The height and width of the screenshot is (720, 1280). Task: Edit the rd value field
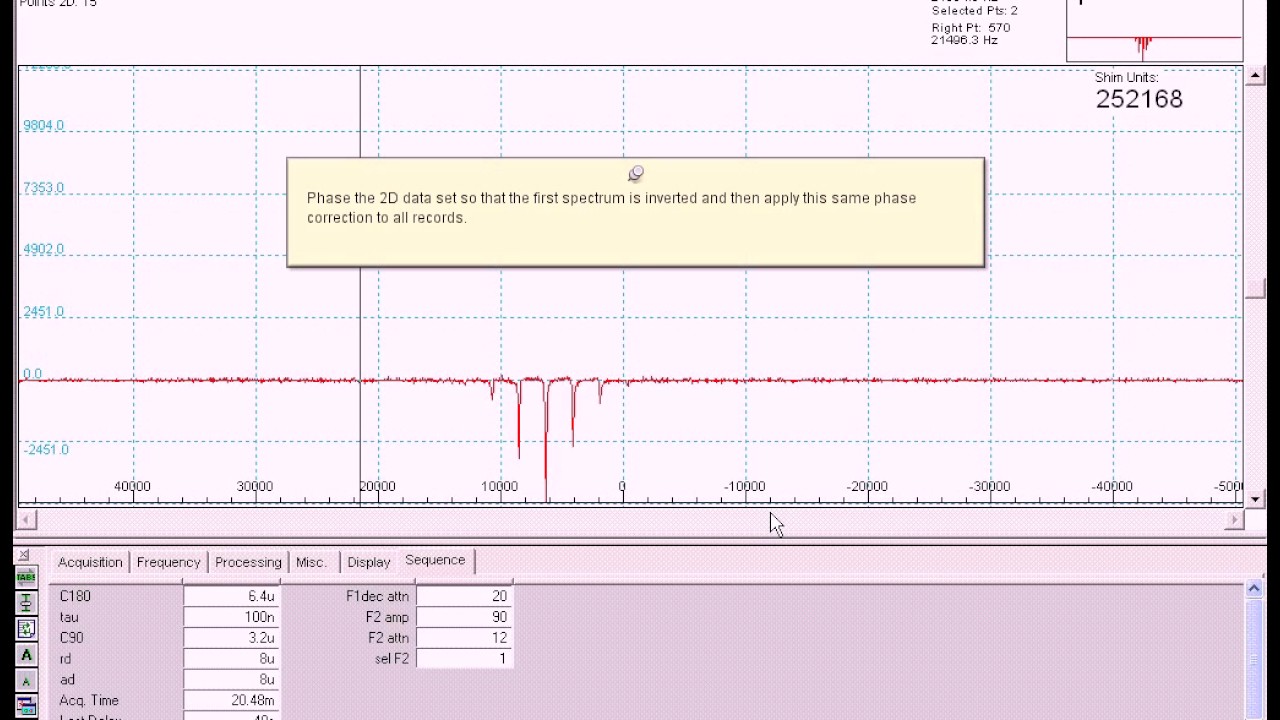point(231,659)
